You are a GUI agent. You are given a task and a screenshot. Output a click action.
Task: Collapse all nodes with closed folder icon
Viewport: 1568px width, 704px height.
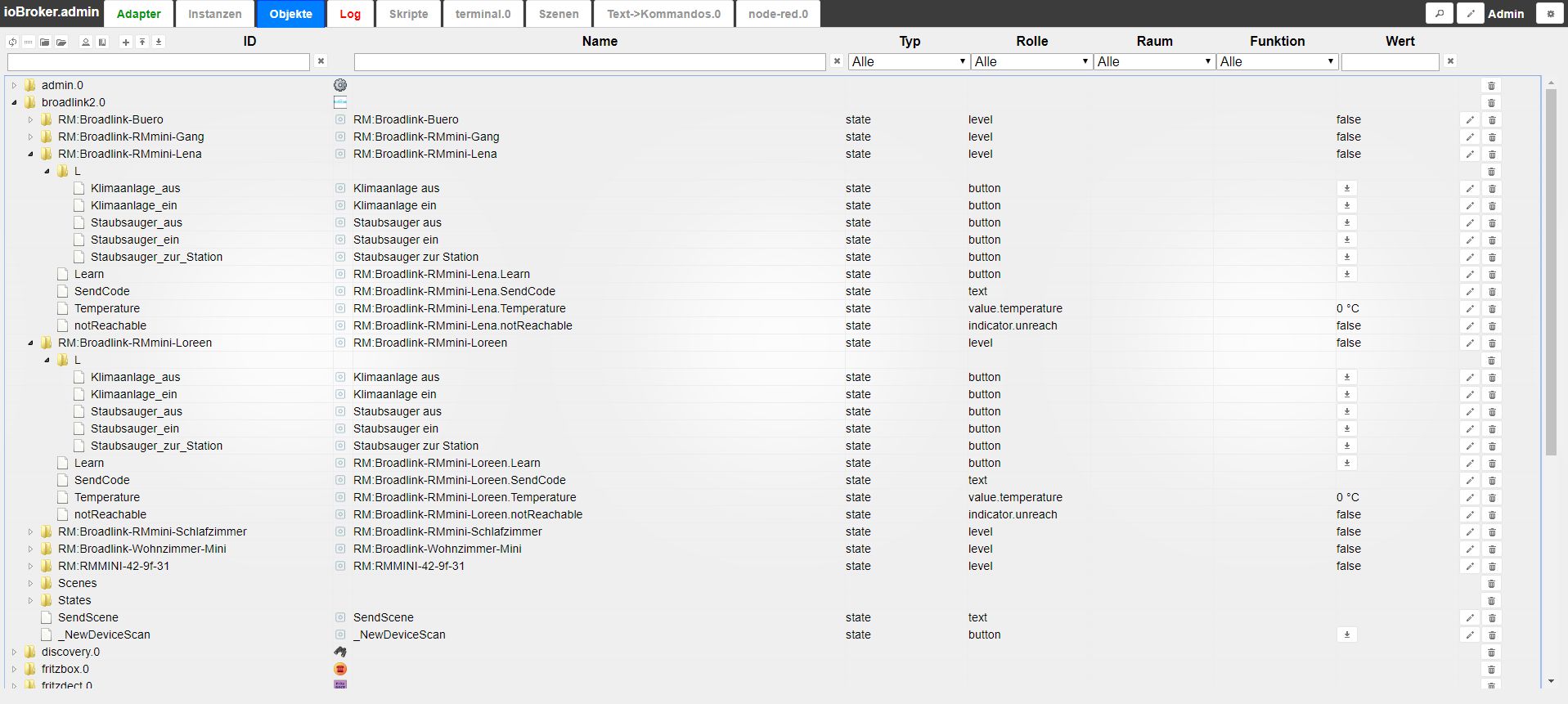(x=45, y=42)
